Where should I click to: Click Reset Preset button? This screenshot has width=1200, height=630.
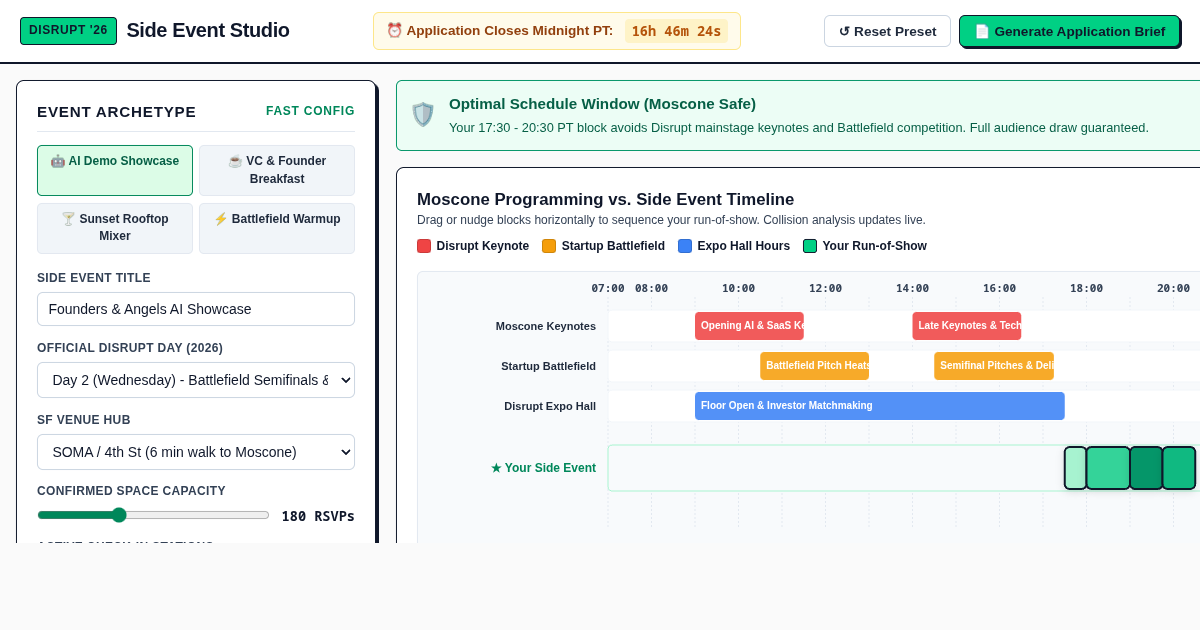887,31
